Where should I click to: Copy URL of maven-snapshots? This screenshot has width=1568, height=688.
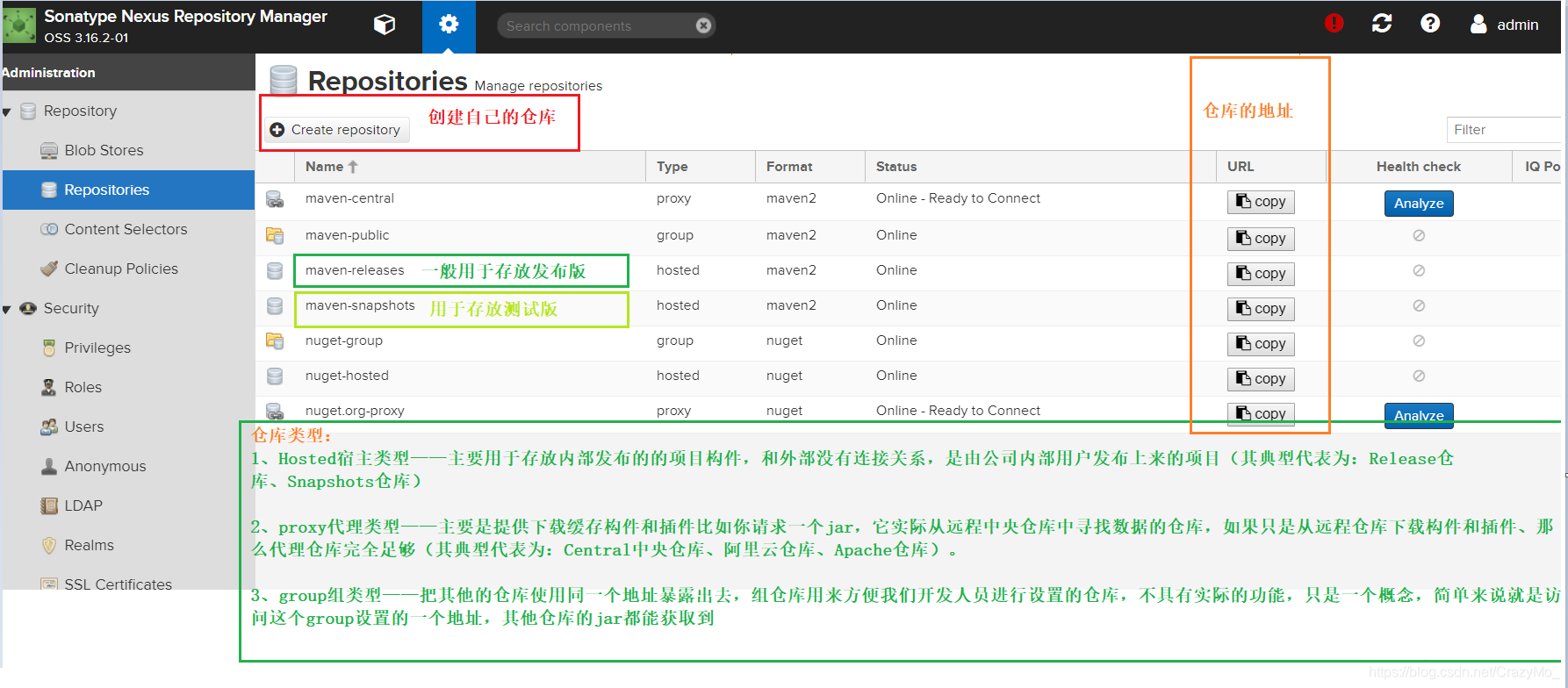[x=1261, y=309]
